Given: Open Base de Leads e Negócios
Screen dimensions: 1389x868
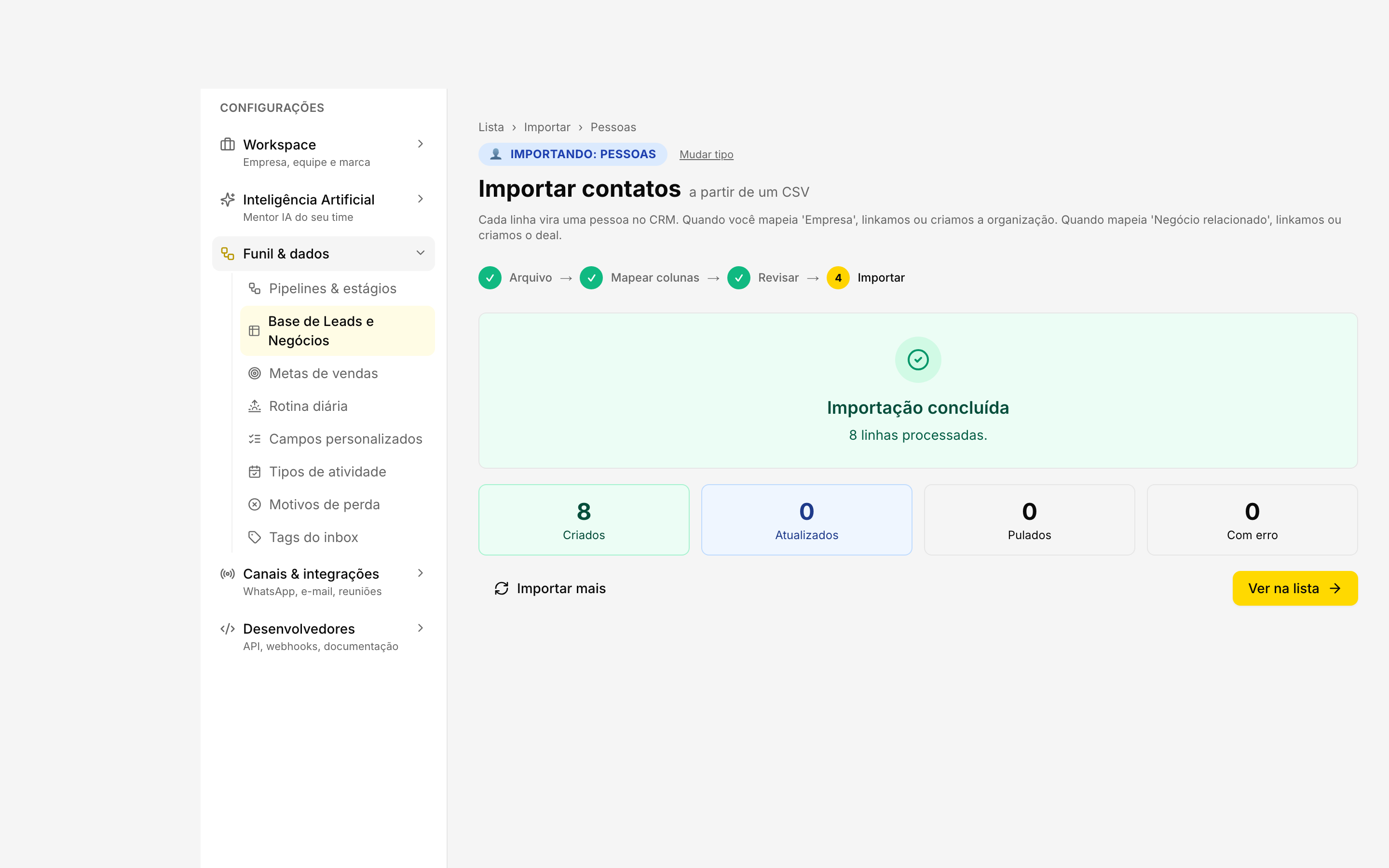Looking at the screenshot, I should [338, 331].
